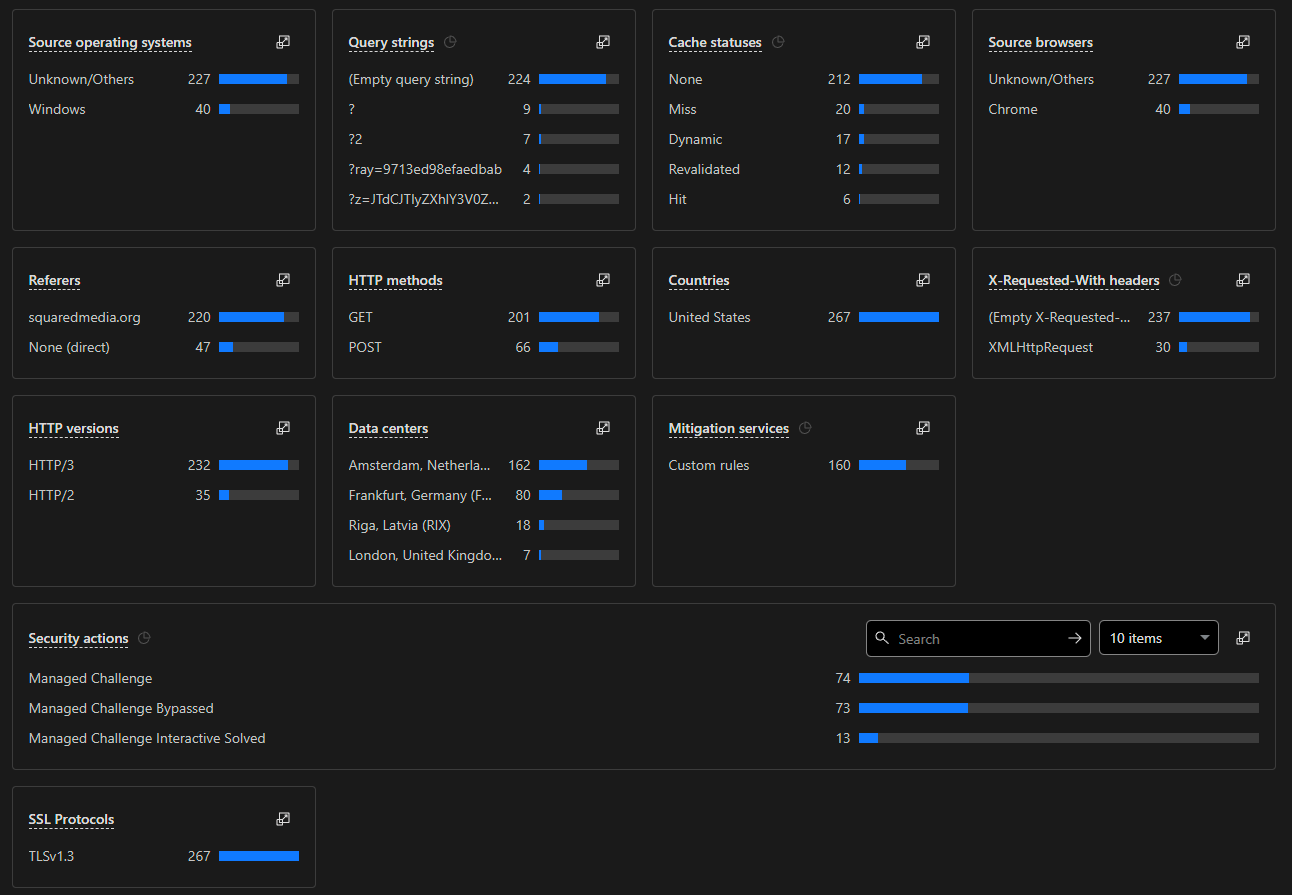
Task: Click the pie icon beside Query strings
Action: pos(450,42)
